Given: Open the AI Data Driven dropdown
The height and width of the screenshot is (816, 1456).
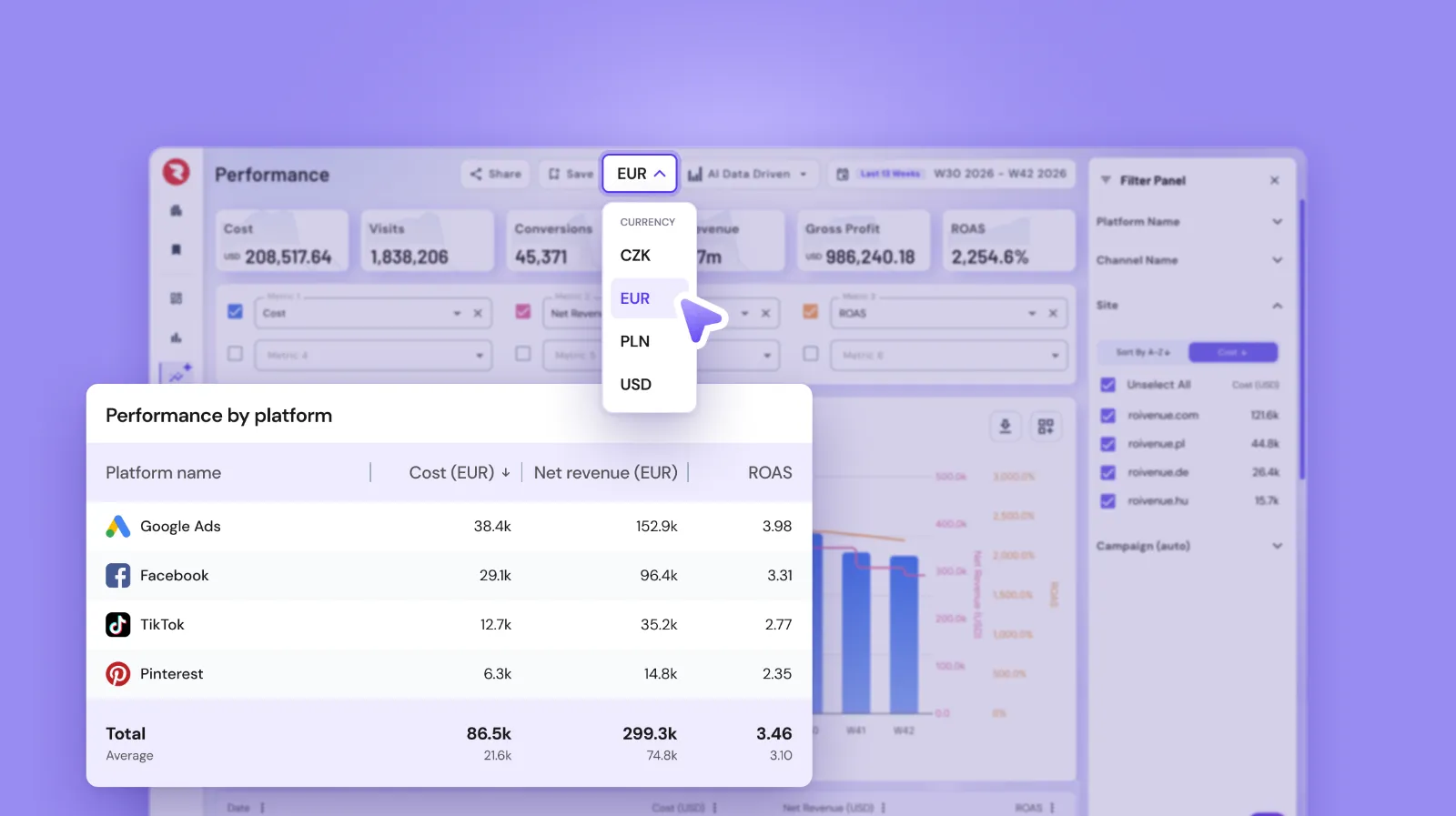Looking at the screenshot, I should point(748,174).
